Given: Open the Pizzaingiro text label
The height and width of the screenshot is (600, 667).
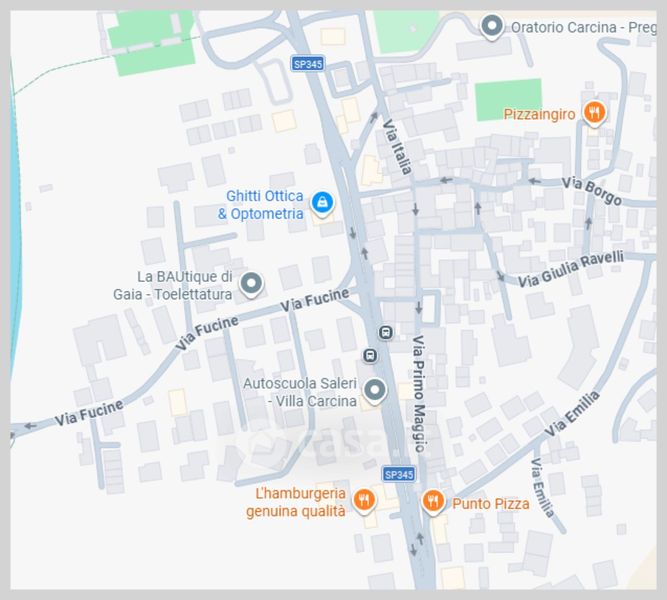Looking at the screenshot, I should click(539, 114).
